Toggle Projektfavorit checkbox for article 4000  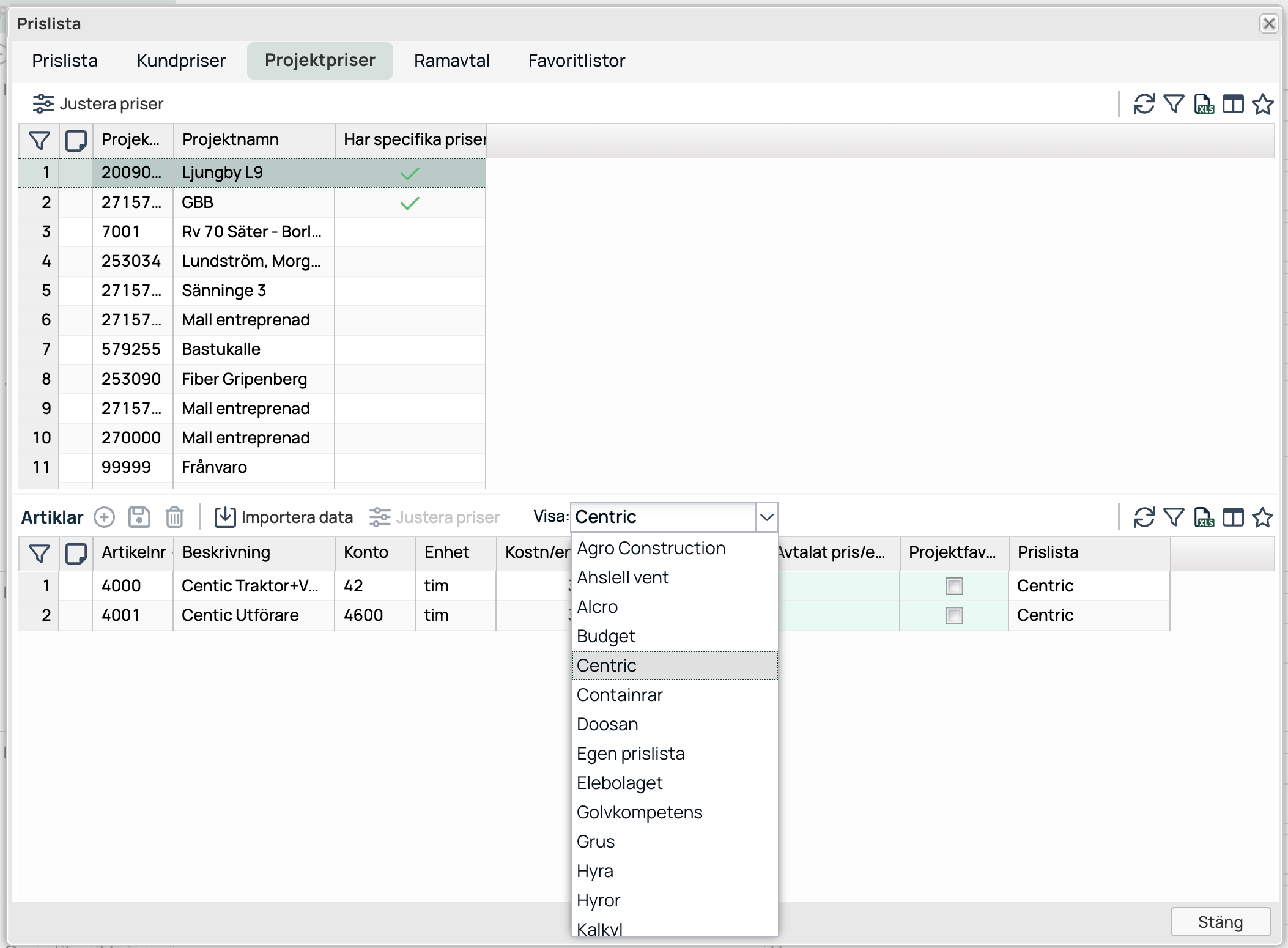click(x=953, y=586)
